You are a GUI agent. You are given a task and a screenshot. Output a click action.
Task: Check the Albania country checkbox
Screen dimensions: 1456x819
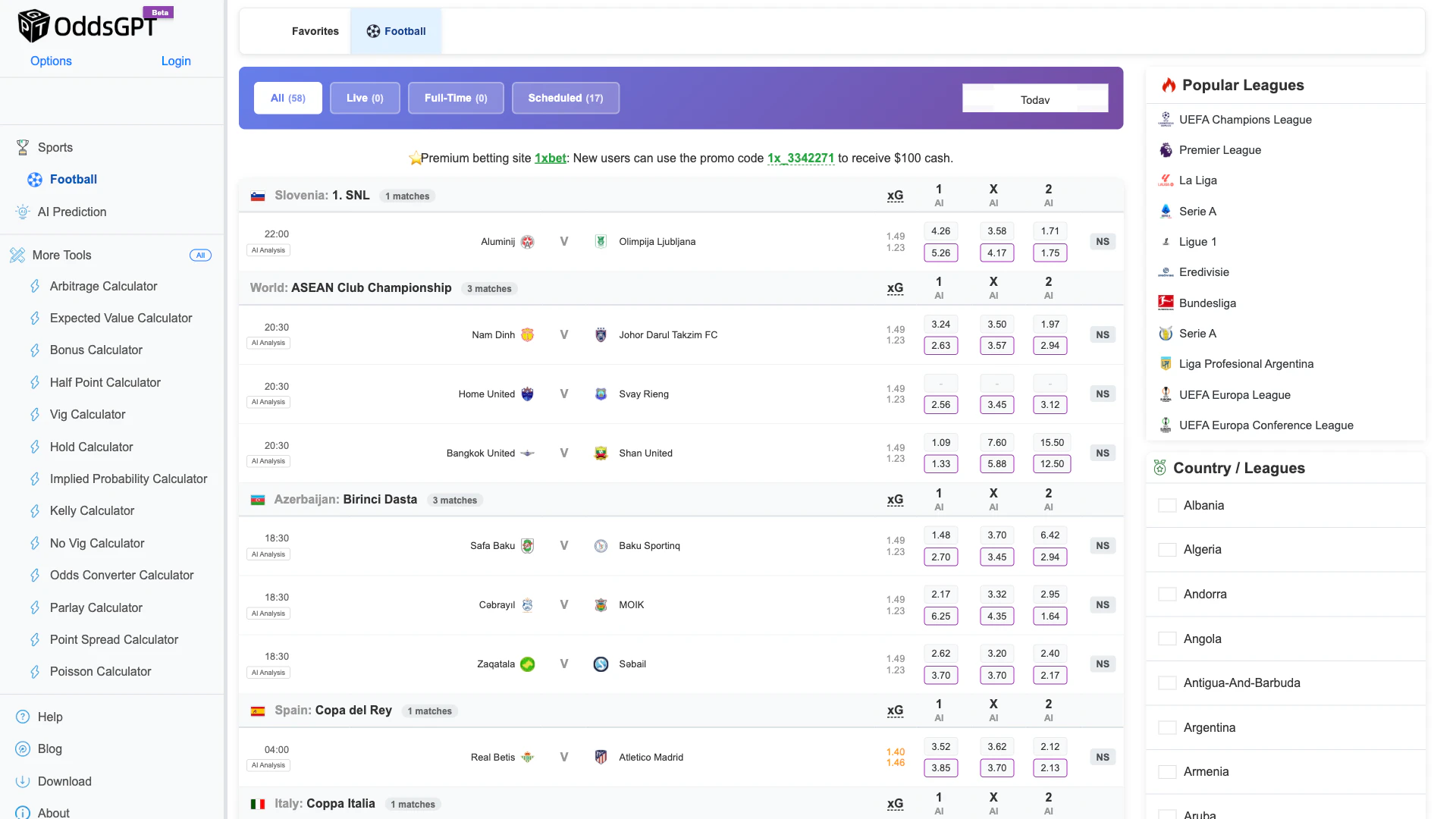coord(1167,506)
